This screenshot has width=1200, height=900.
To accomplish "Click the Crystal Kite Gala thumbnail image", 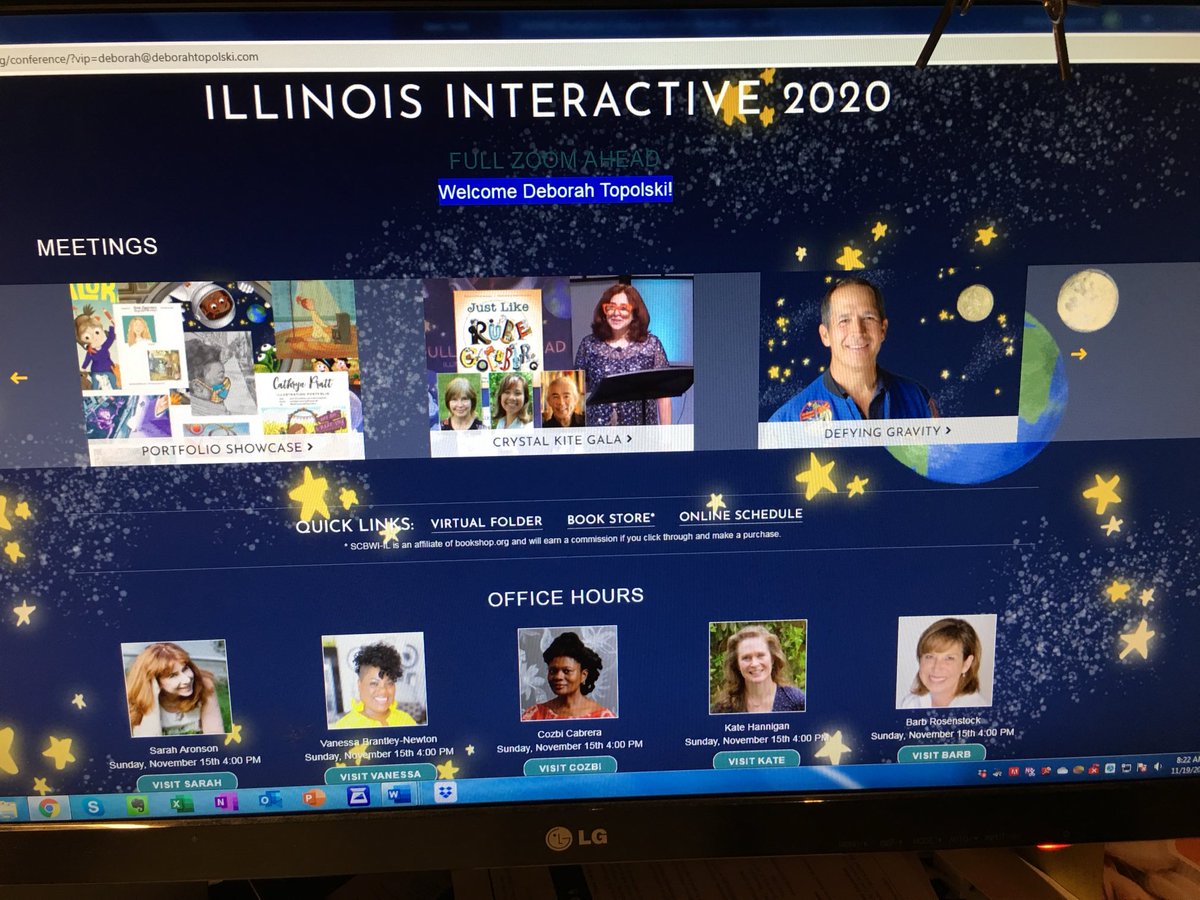I will 560,352.
